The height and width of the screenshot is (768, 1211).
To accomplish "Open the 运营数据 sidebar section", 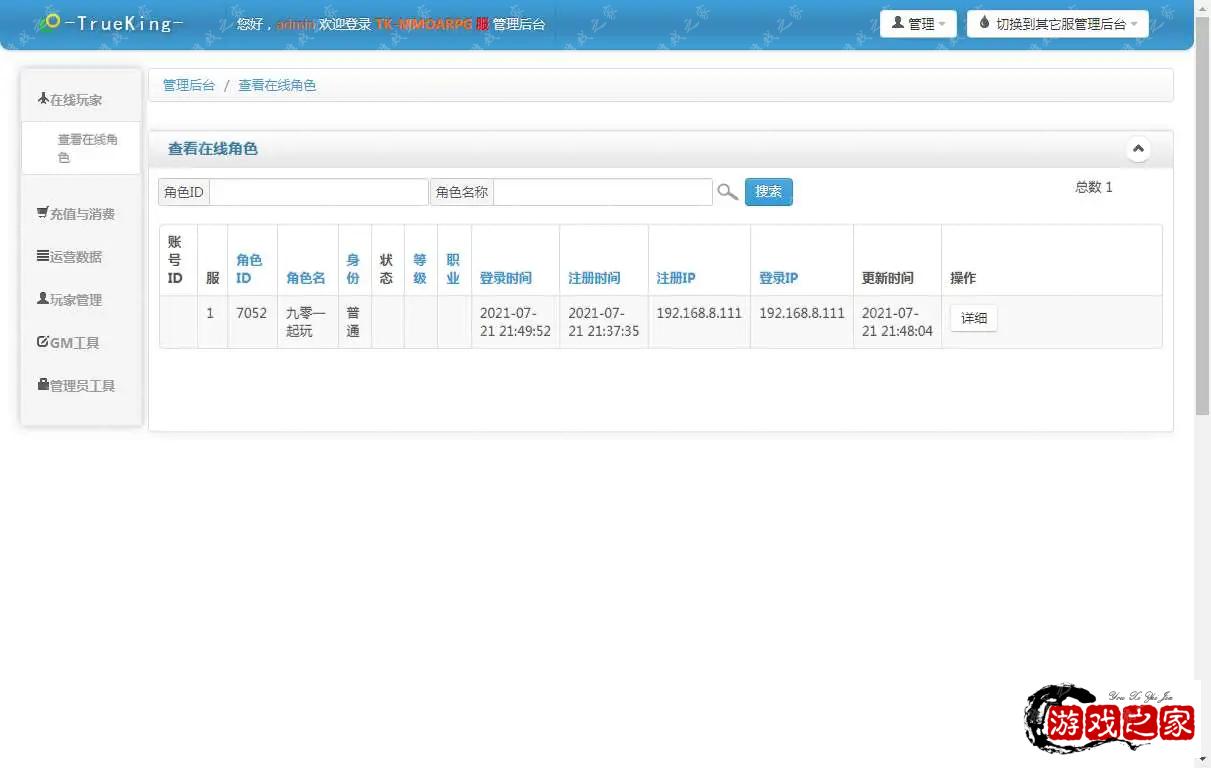I will coord(70,257).
